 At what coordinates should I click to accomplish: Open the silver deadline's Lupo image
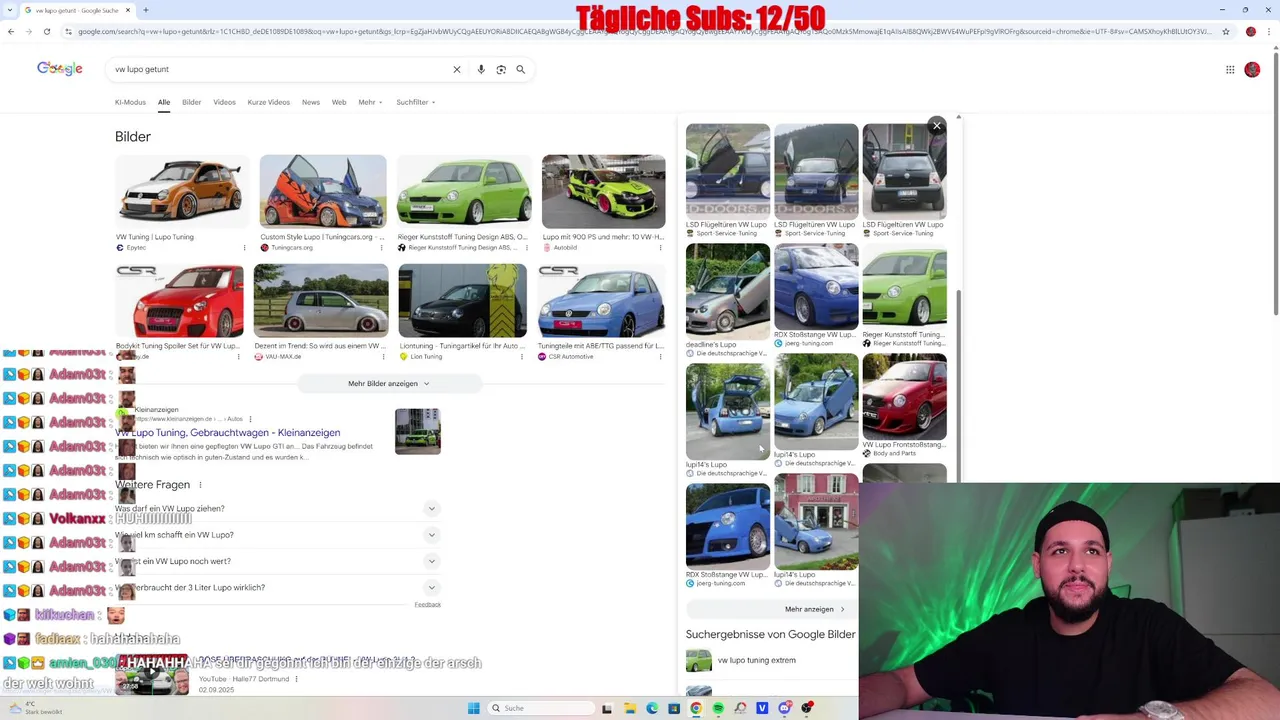[728, 291]
